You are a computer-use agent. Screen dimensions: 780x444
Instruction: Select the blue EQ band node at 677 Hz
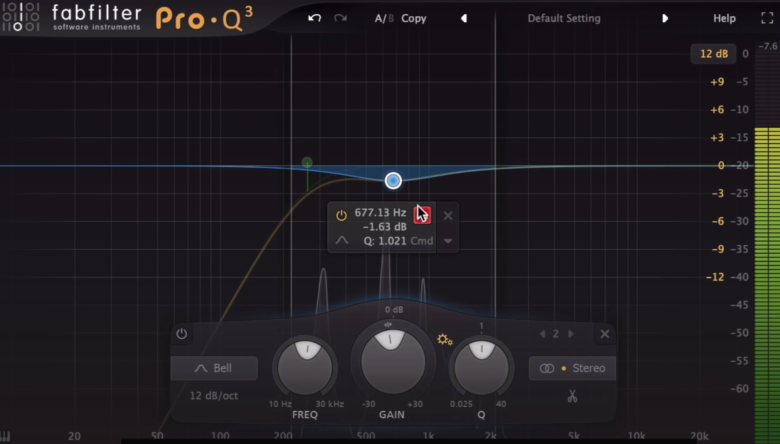coord(393,180)
